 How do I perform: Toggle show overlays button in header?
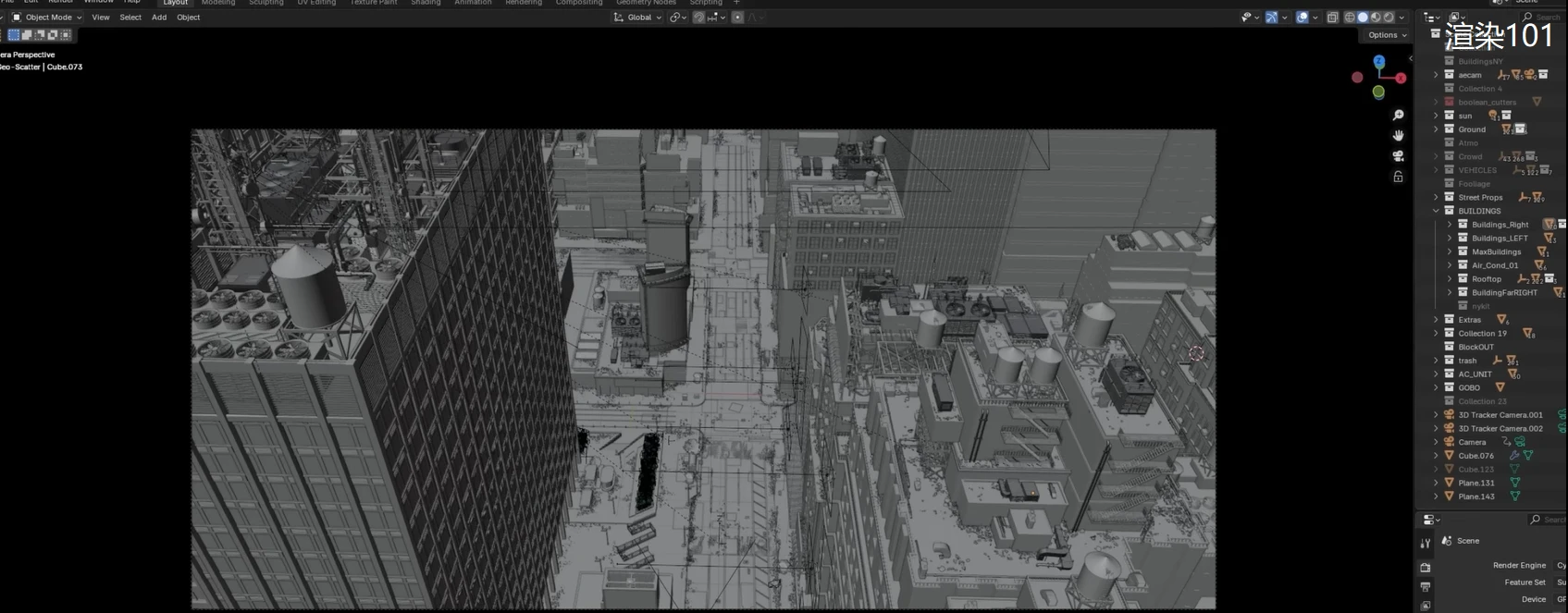1303,17
